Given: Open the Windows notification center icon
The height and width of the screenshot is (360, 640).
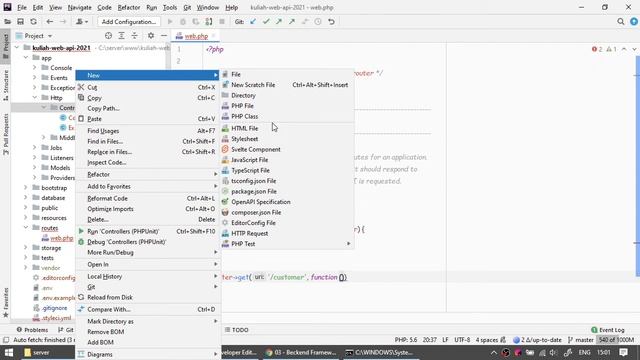Looking at the screenshot, I should (623, 352).
